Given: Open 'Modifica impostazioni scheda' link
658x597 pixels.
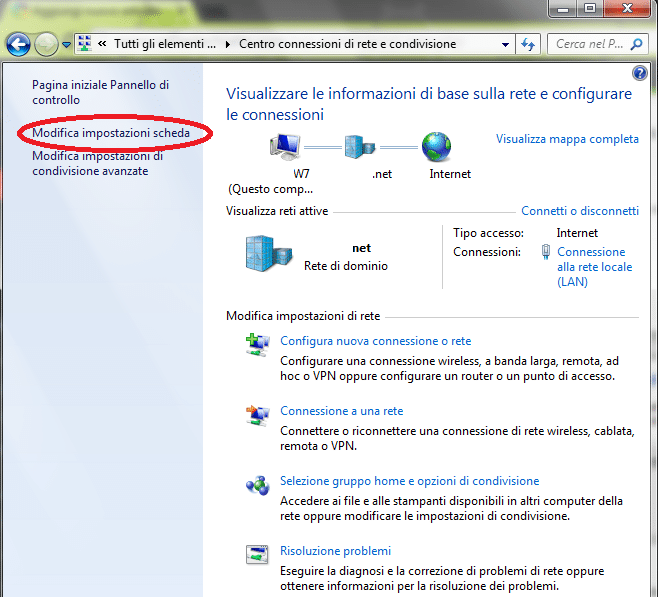Looking at the screenshot, I should point(111,133).
